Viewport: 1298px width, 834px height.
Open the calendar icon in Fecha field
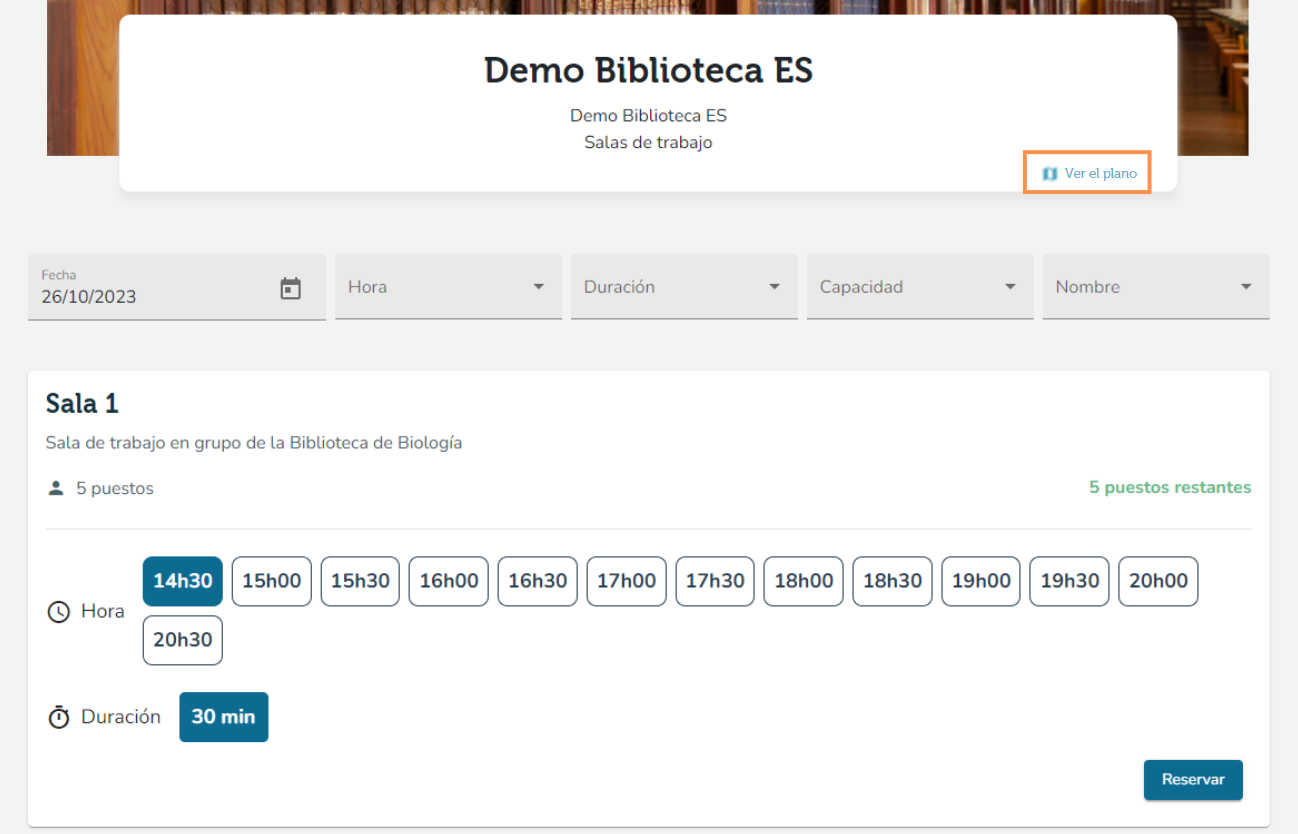pyautogui.click(x=290, y=288)
